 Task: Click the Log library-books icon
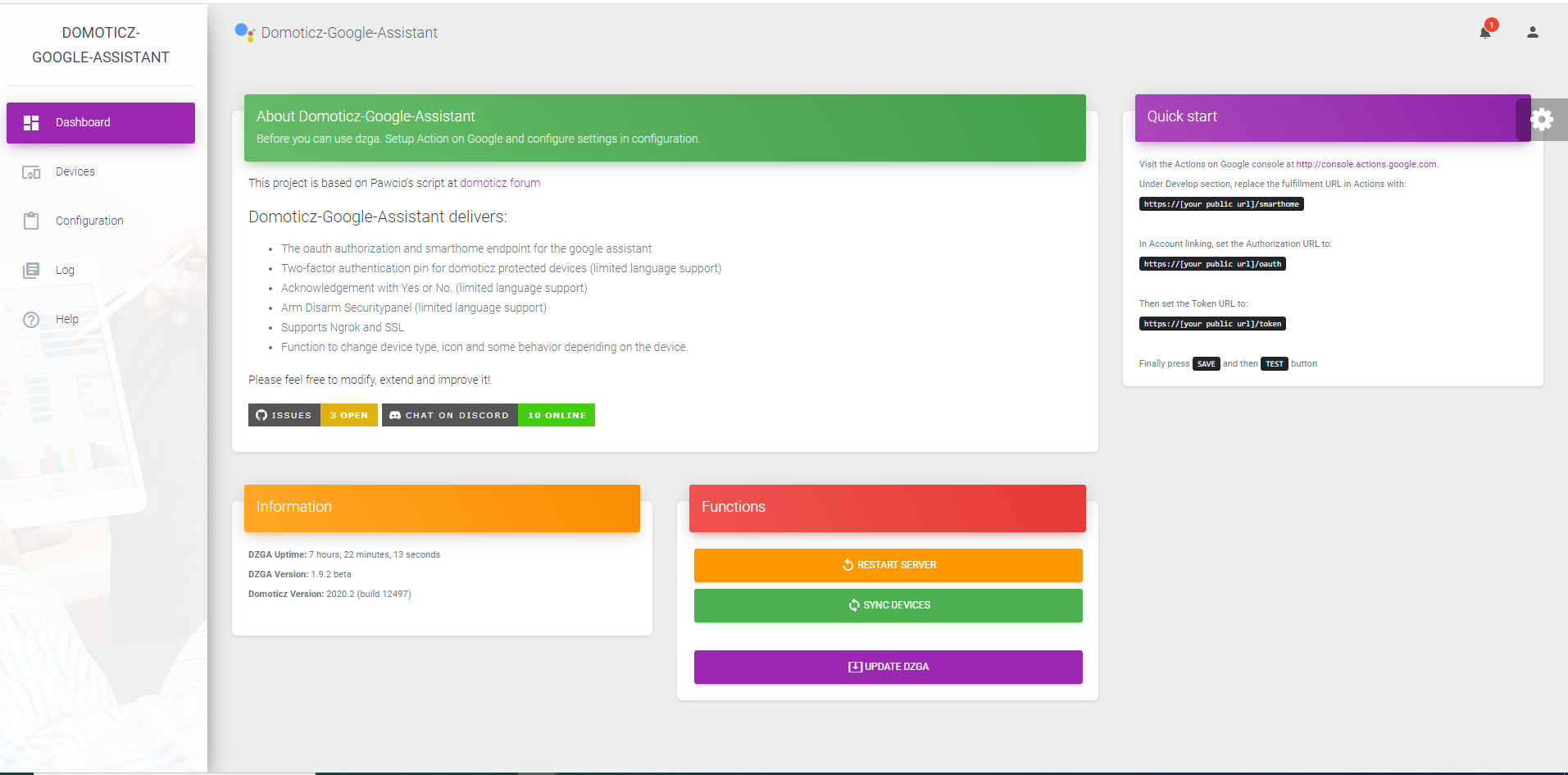click(31, 271)
